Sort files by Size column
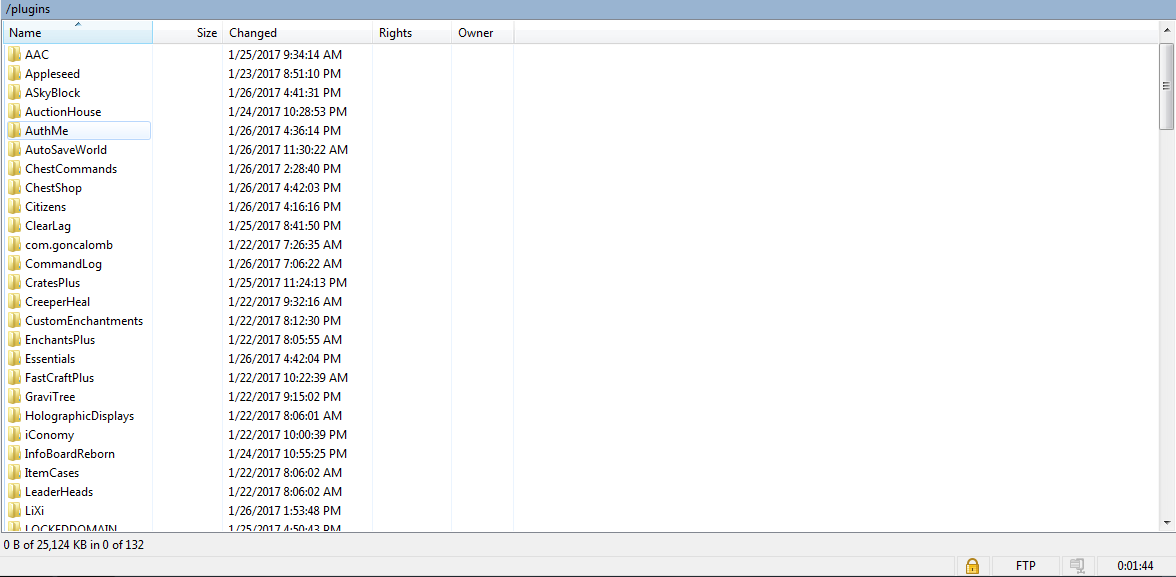The width and height of the screenshot is (1176, 577). tap(188, 33)
